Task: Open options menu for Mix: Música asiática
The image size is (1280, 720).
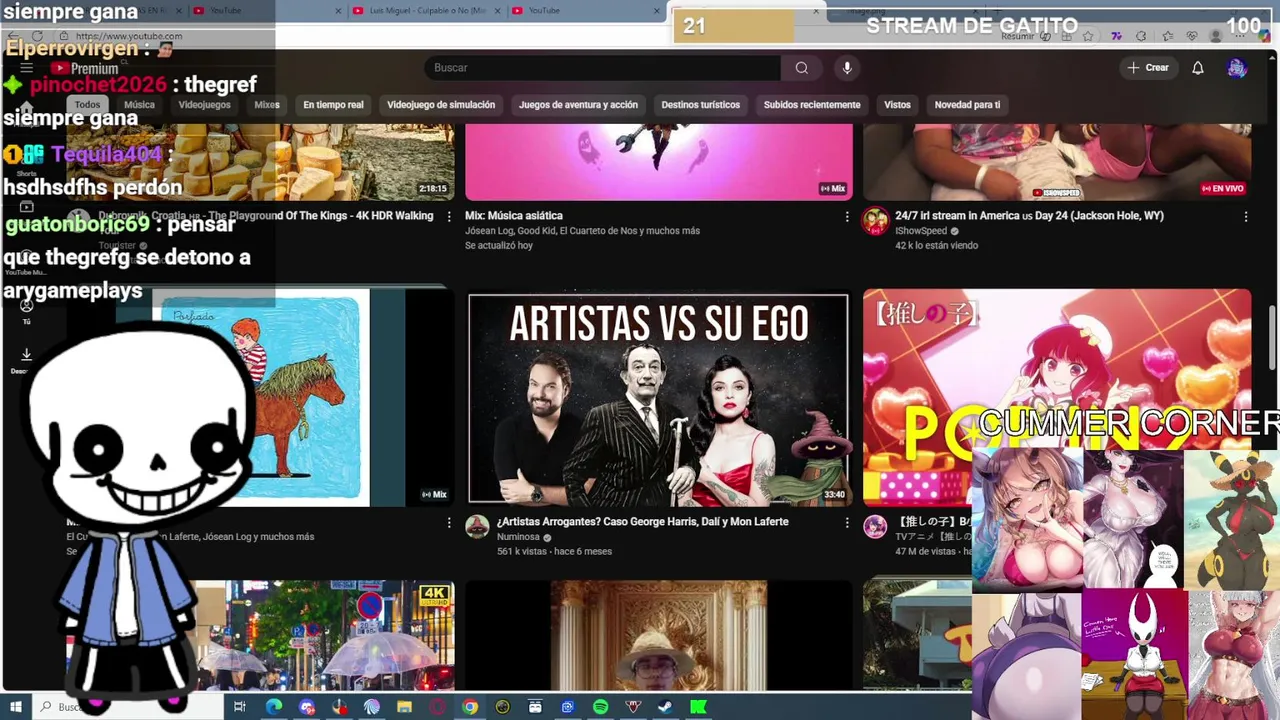Action: 847,216
